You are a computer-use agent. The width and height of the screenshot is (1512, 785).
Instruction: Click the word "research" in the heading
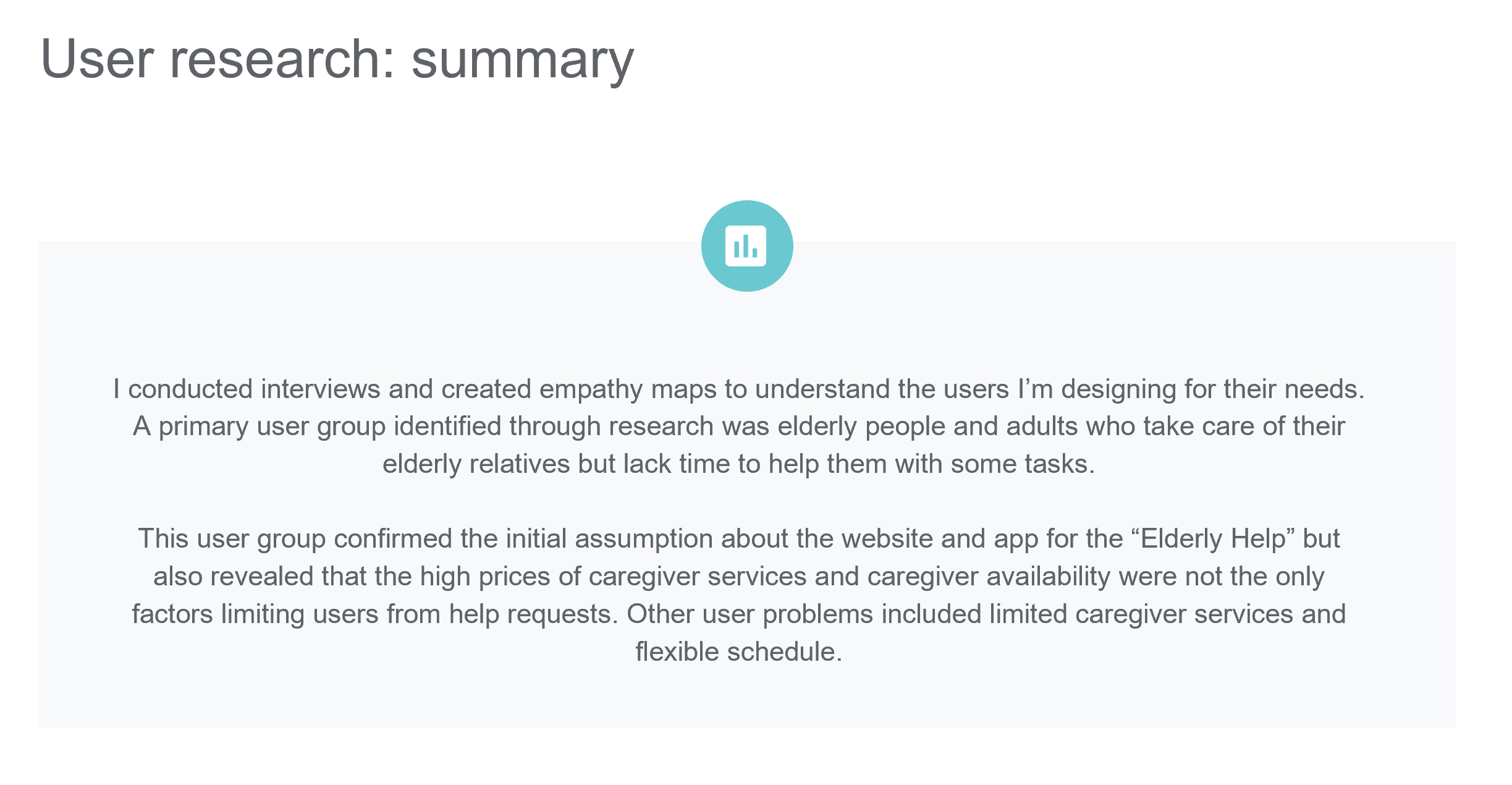[276, 60]
